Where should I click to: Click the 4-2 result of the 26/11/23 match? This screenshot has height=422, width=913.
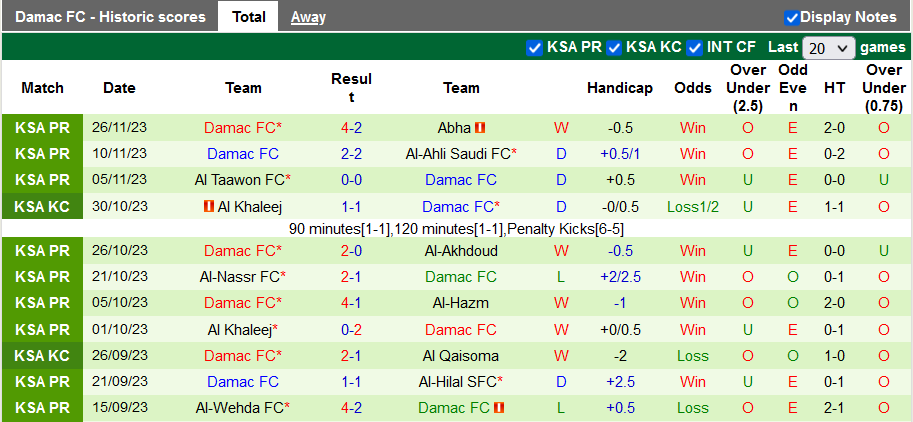(x=351, y=128)
